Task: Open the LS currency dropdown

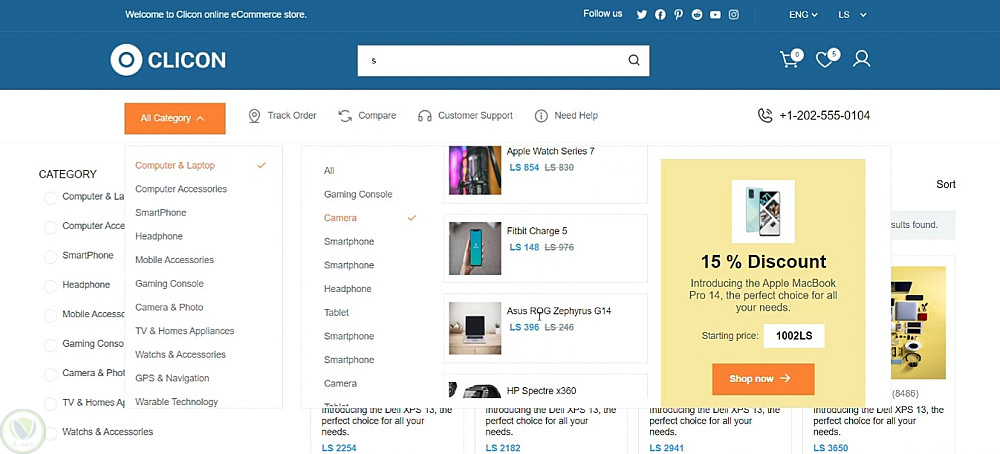Action: [x=852, y=15]
